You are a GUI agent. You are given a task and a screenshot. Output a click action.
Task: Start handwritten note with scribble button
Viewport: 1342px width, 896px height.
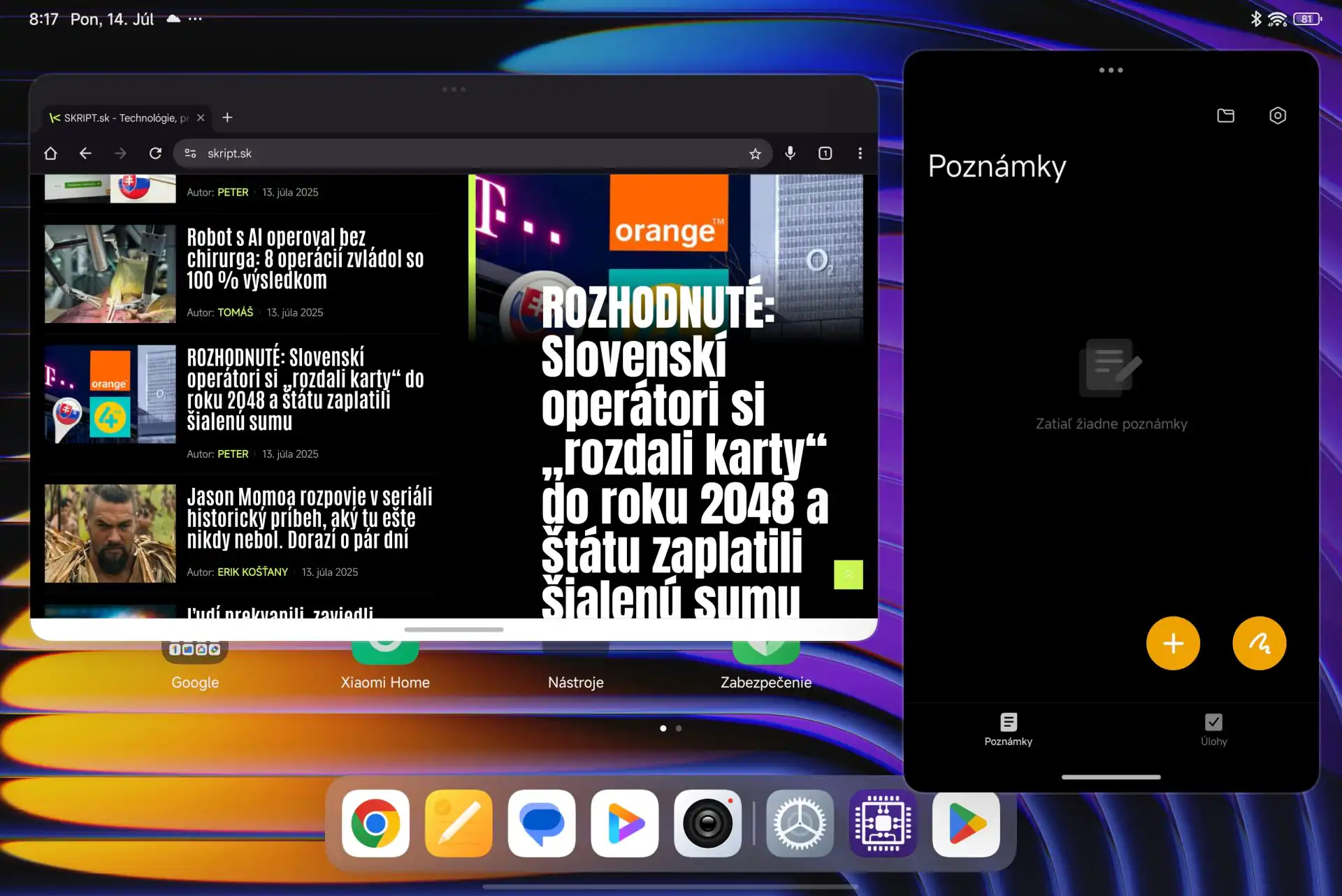1259,643
